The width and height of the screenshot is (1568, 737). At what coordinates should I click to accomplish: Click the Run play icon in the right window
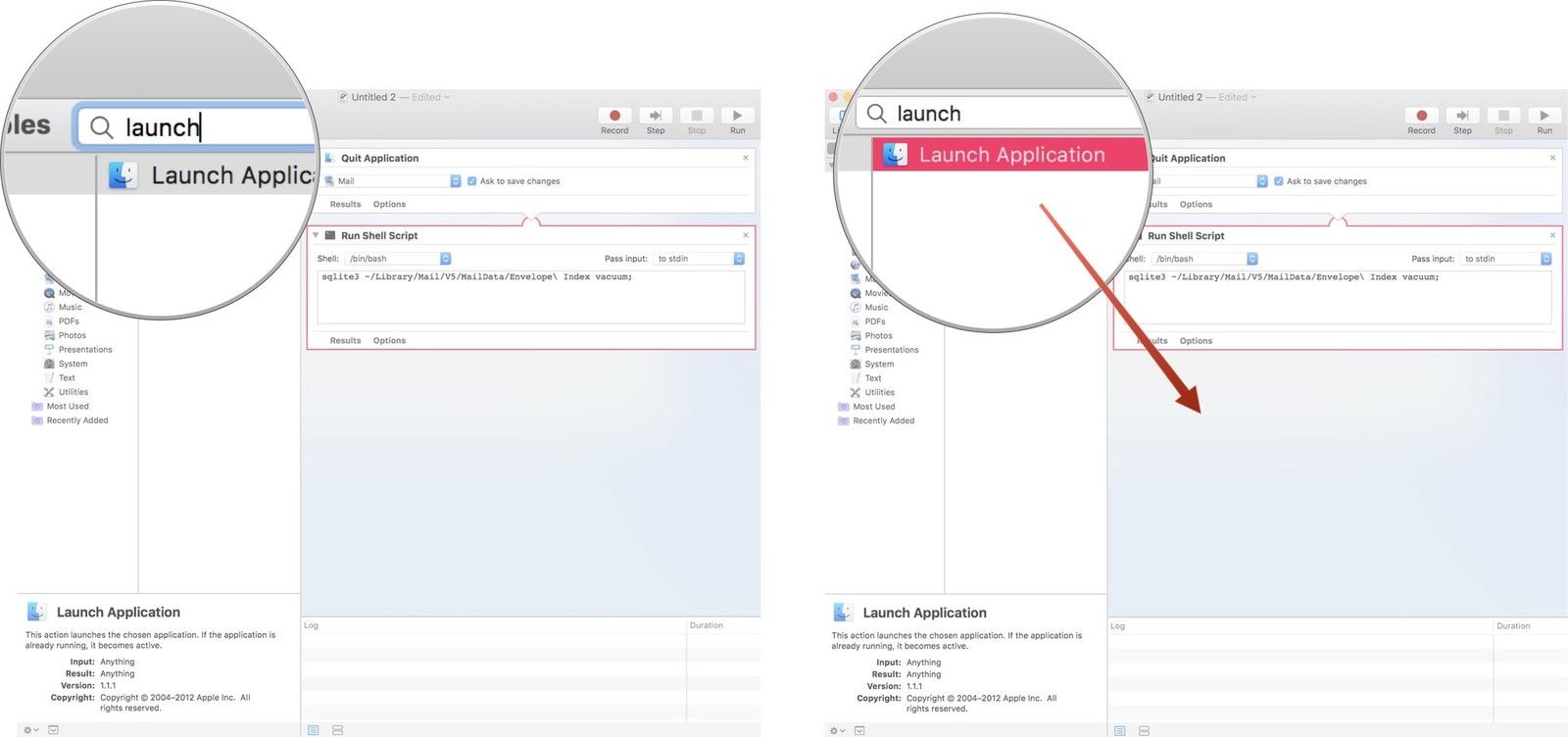[1543, 116]
